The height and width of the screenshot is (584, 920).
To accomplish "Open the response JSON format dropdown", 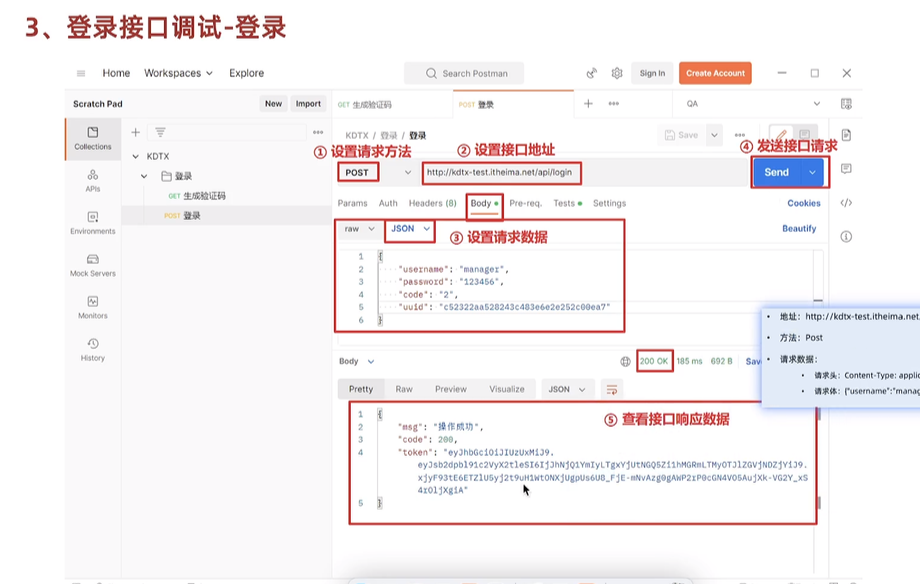I will pos(566,390).
